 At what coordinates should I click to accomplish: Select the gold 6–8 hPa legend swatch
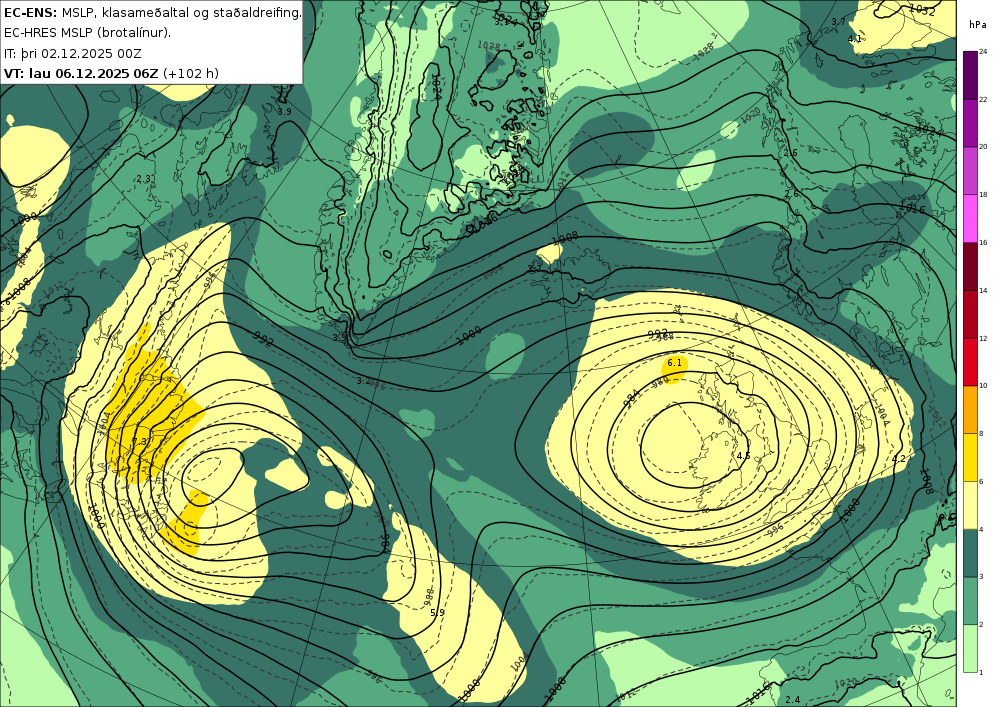(x=970, y=457)
